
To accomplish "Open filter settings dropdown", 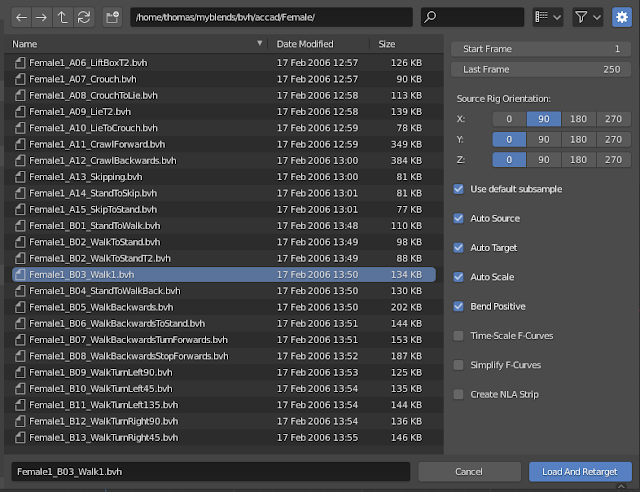I will (x=587, y=18).
